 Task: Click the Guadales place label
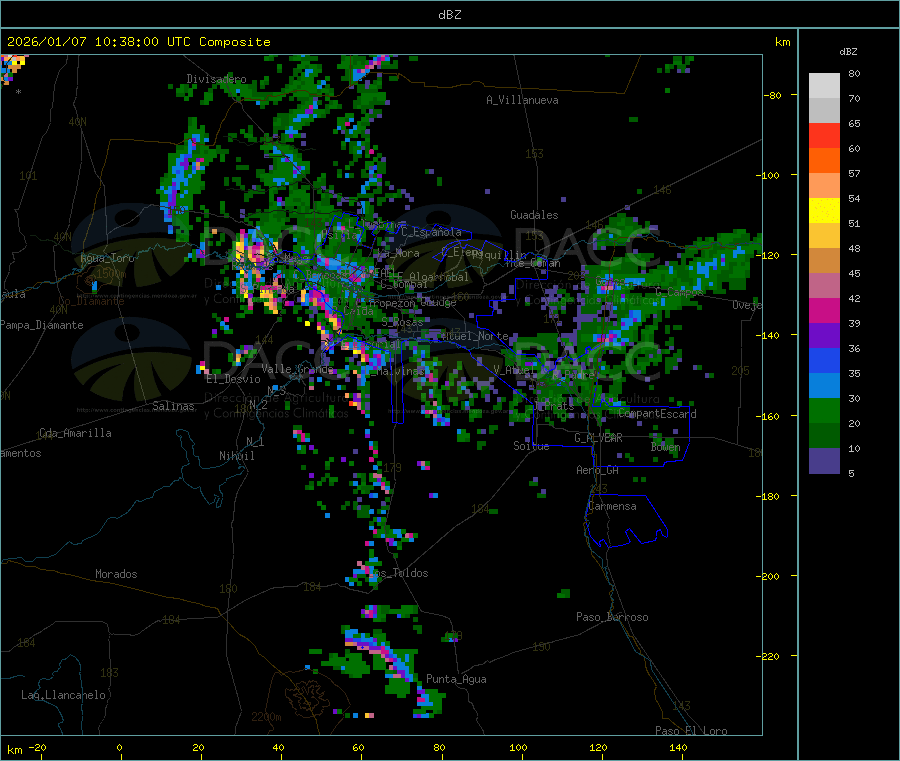point(534,215)
